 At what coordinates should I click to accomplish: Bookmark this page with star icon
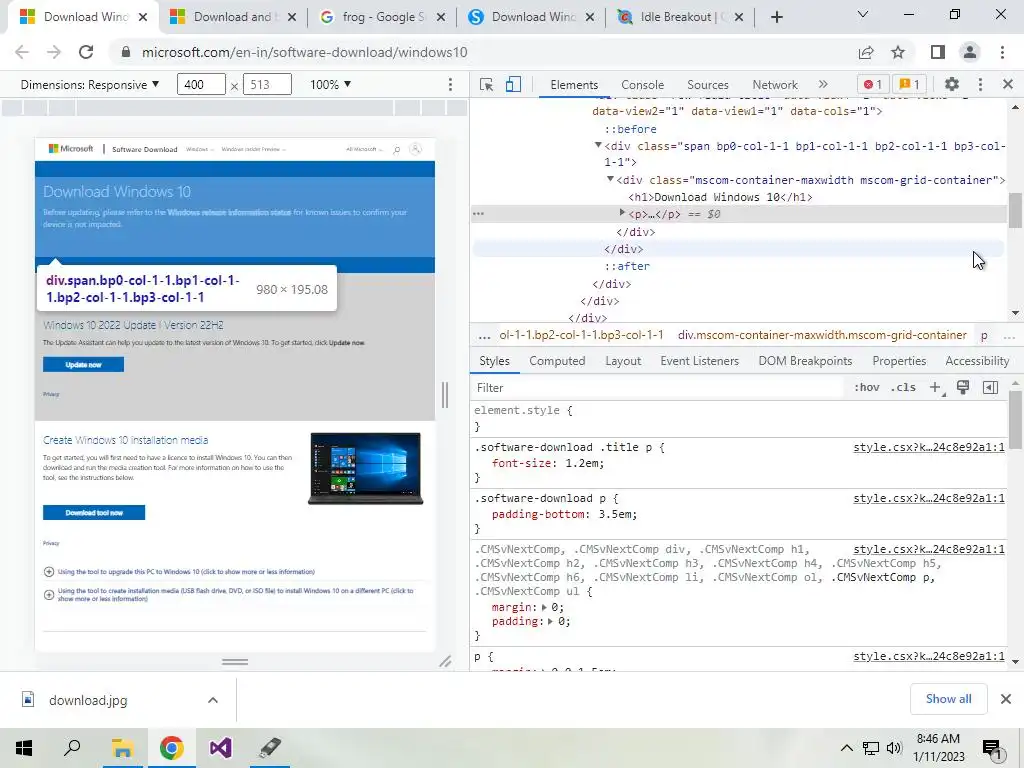[x=898, y=52]
